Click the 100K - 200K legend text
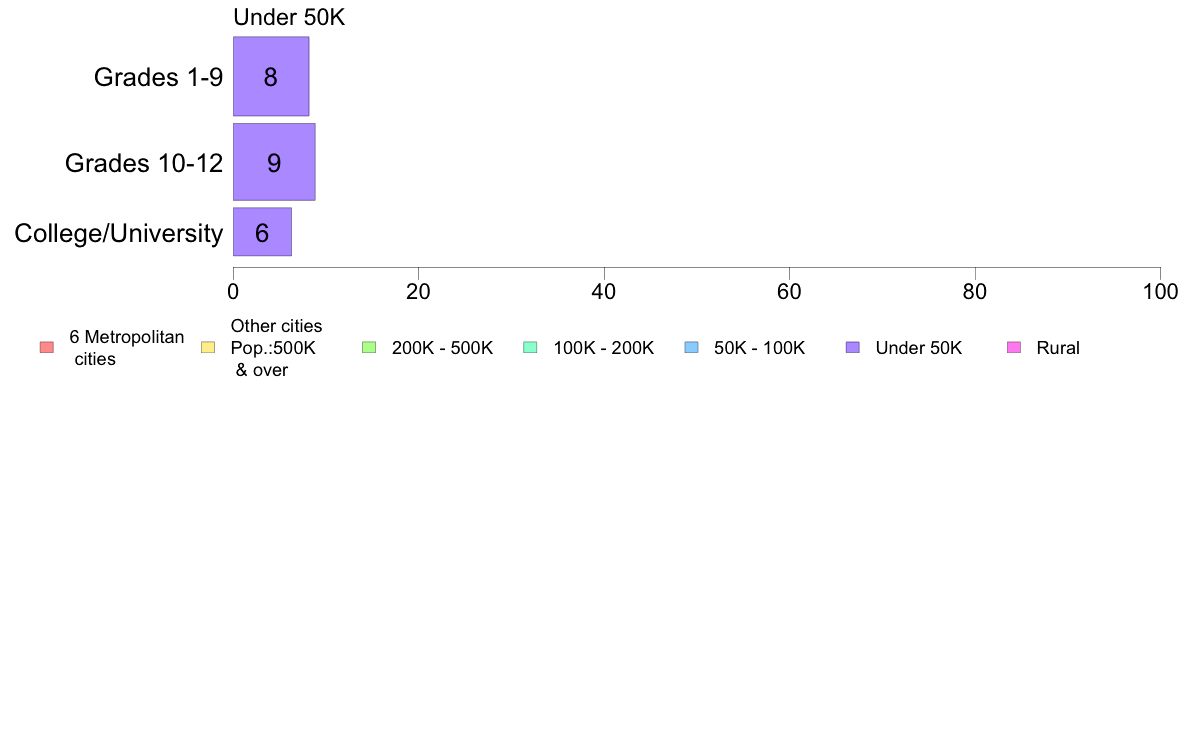 pos(603,348)
